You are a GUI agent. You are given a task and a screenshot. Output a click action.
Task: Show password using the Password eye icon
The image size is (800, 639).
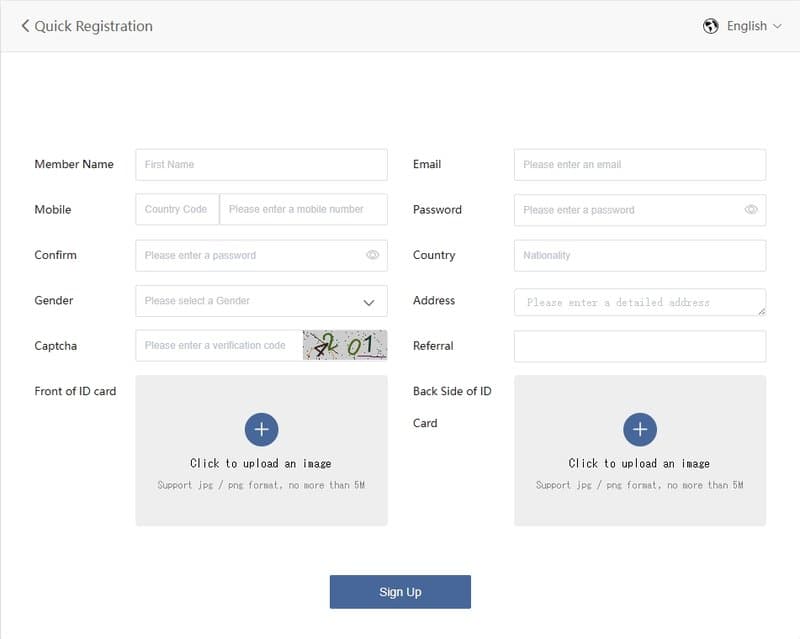pyautogui.click(x=751, y=210)
